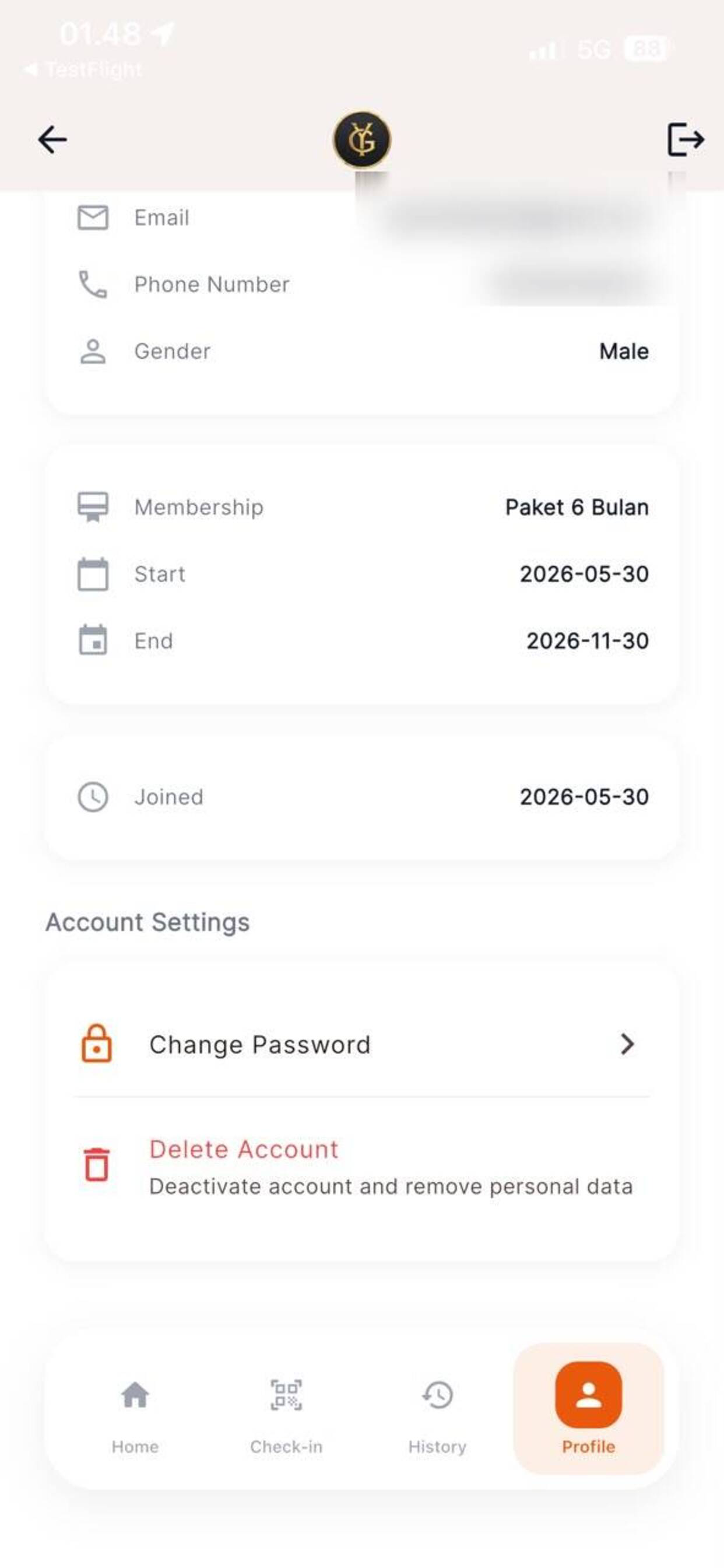Viewport: 724px width, 1568px height.
Task: Tap the back arrow icon
Action: 52,139
